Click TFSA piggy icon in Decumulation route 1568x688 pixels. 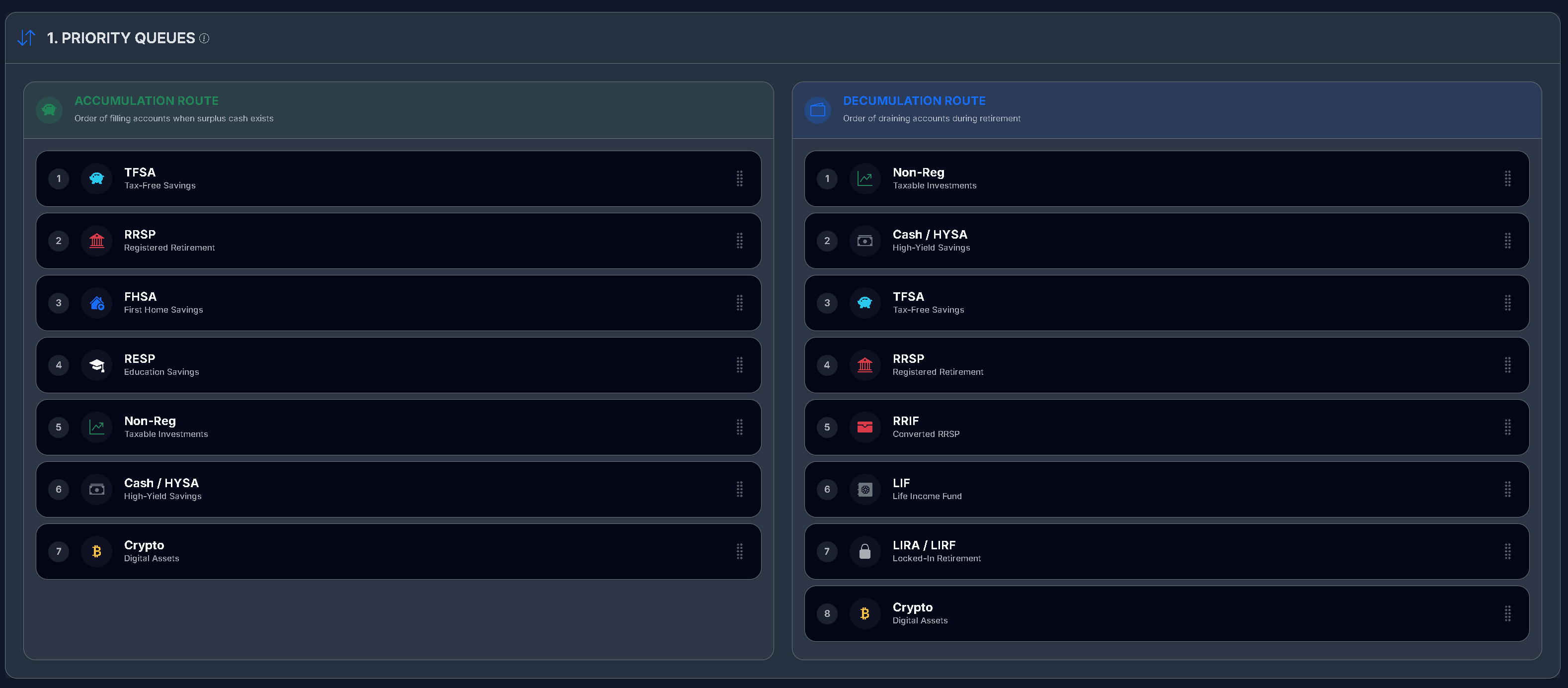865,303
